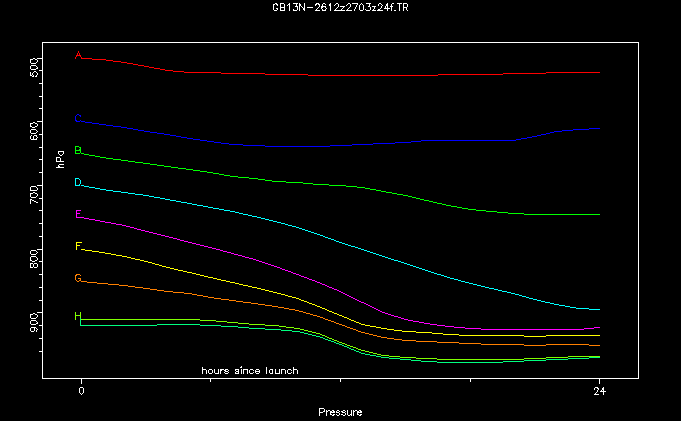Click the orange trajectory label G
681x421 pixels.
click(x=78, y=278)
